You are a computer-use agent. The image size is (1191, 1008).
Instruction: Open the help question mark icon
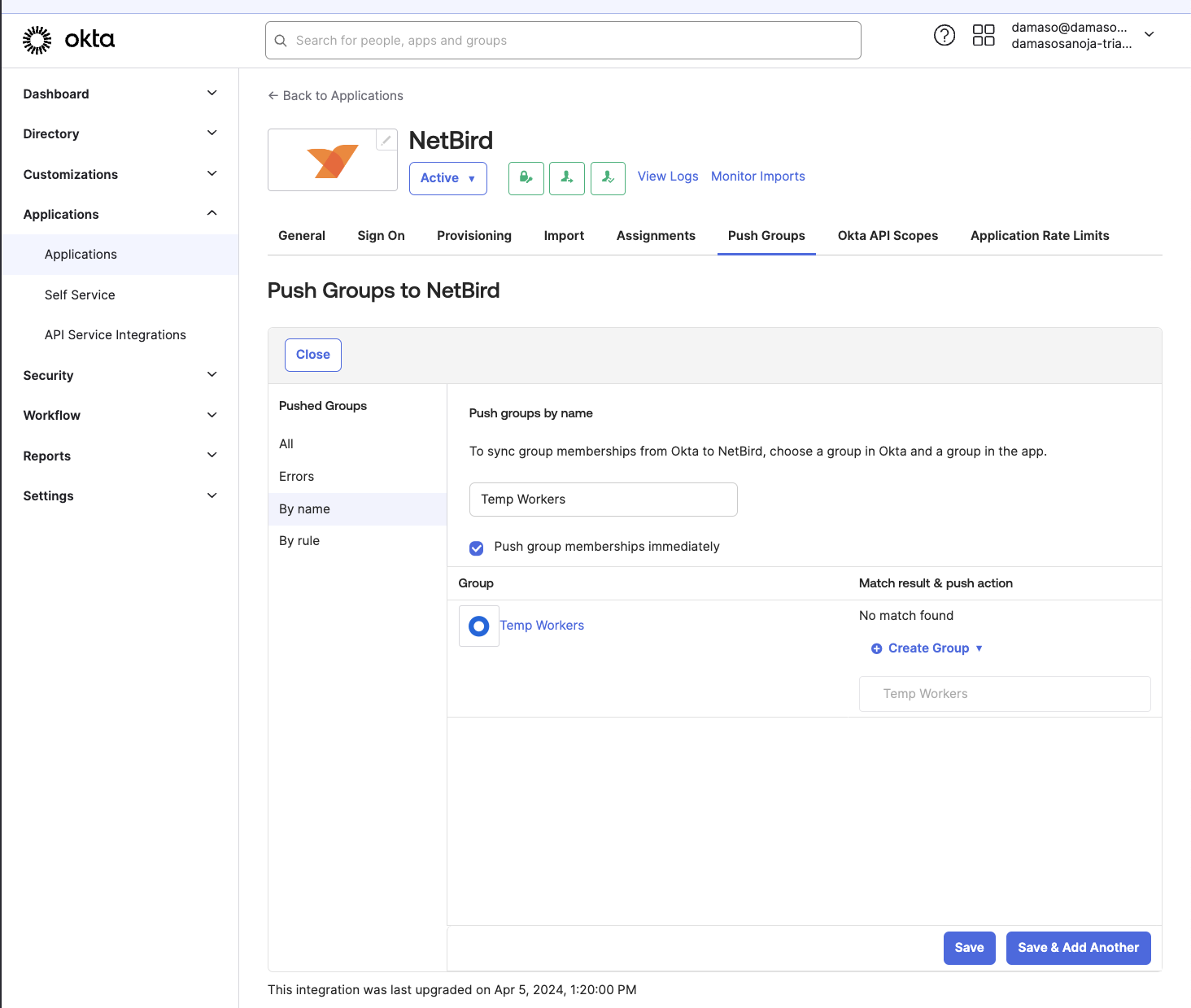click(x=944, y=35)
